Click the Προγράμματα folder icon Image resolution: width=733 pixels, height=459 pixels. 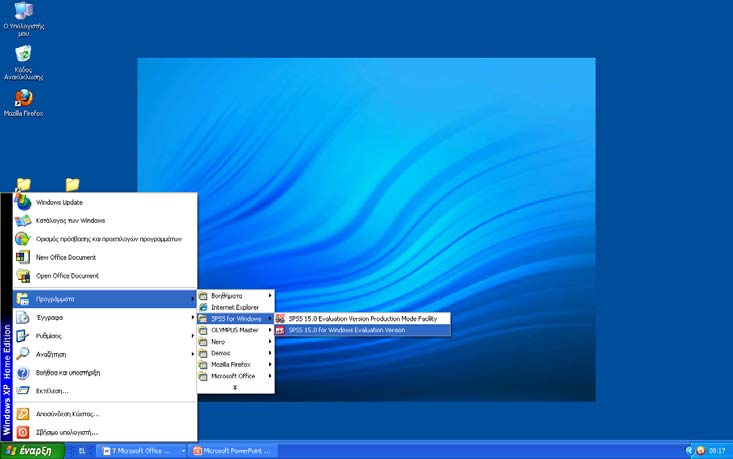pyautogui.click(x=22, y=299)
